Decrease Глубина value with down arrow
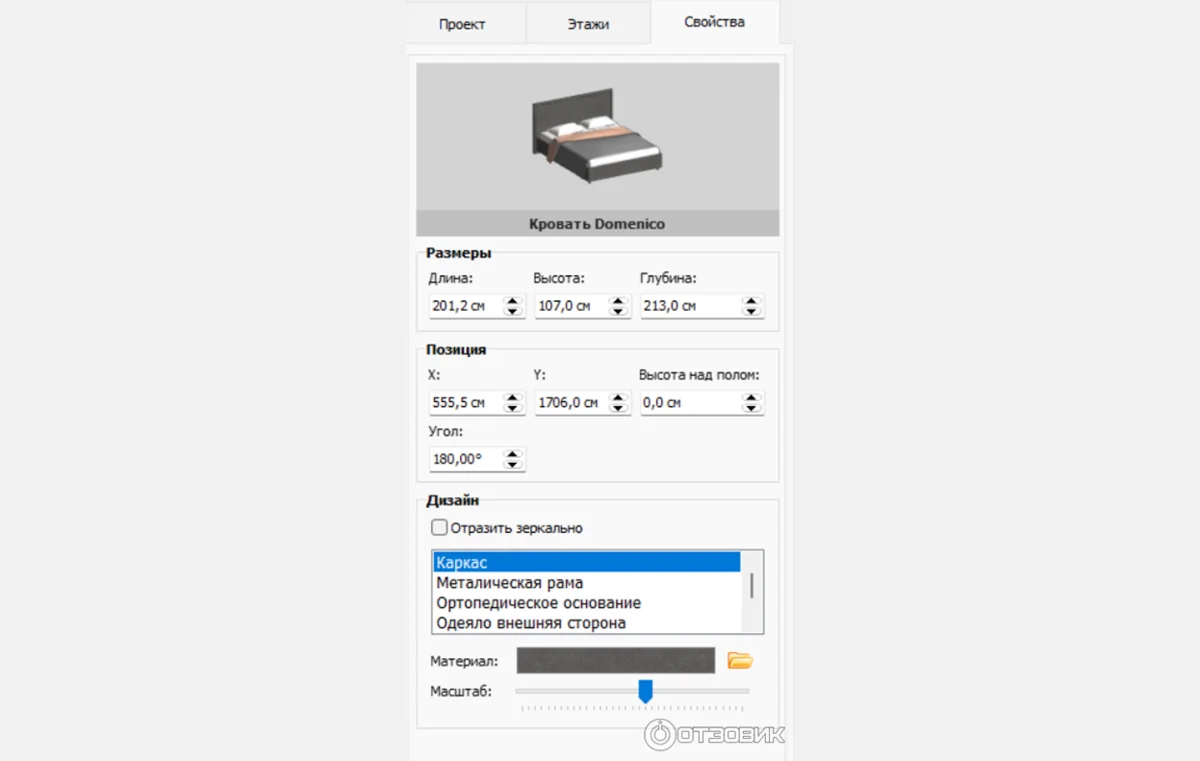 [752, 311]
